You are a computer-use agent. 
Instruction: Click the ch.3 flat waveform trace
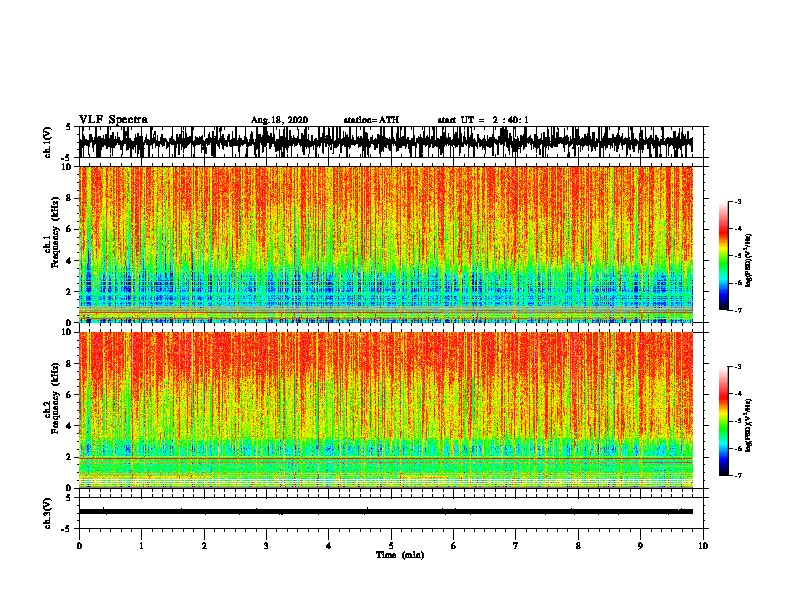click(385, 512)
